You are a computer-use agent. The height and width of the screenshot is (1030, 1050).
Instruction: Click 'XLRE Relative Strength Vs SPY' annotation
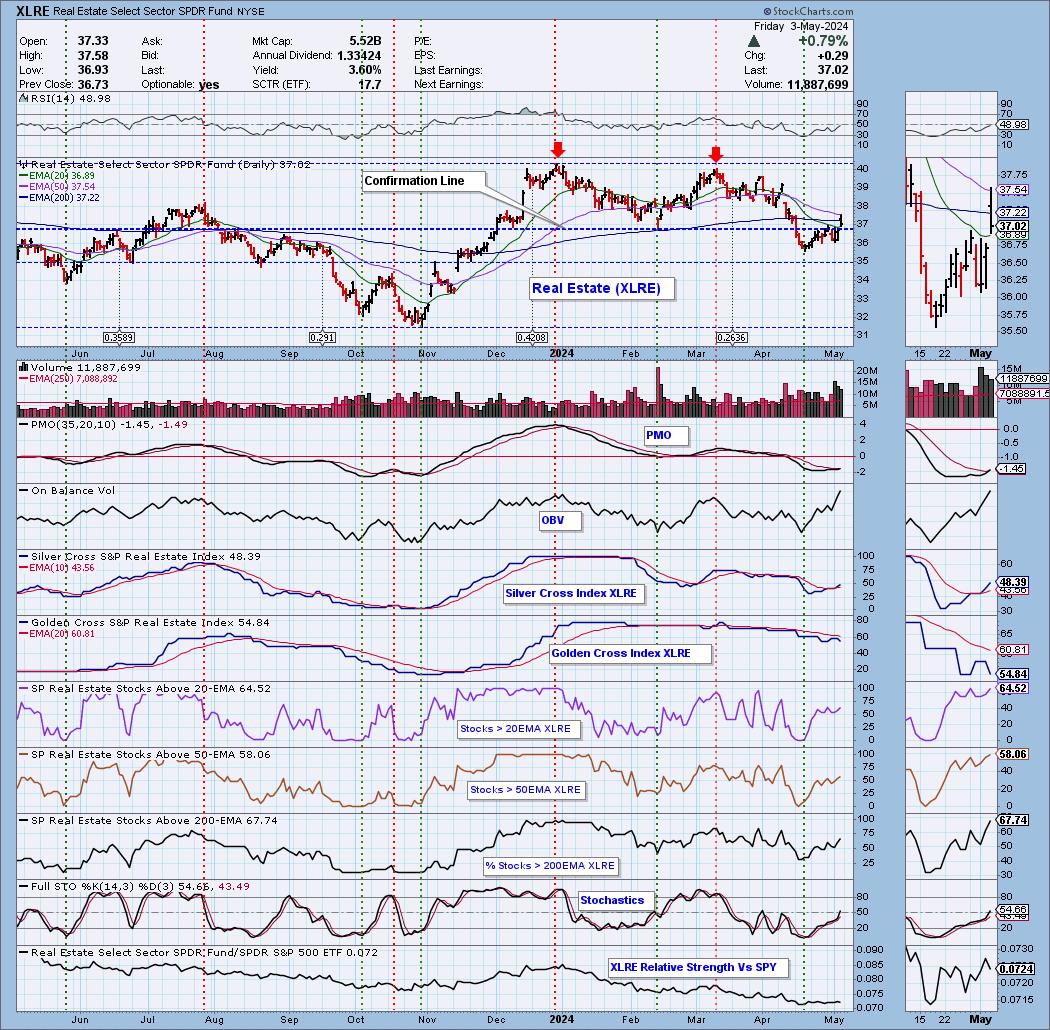[x=698, y=967]
